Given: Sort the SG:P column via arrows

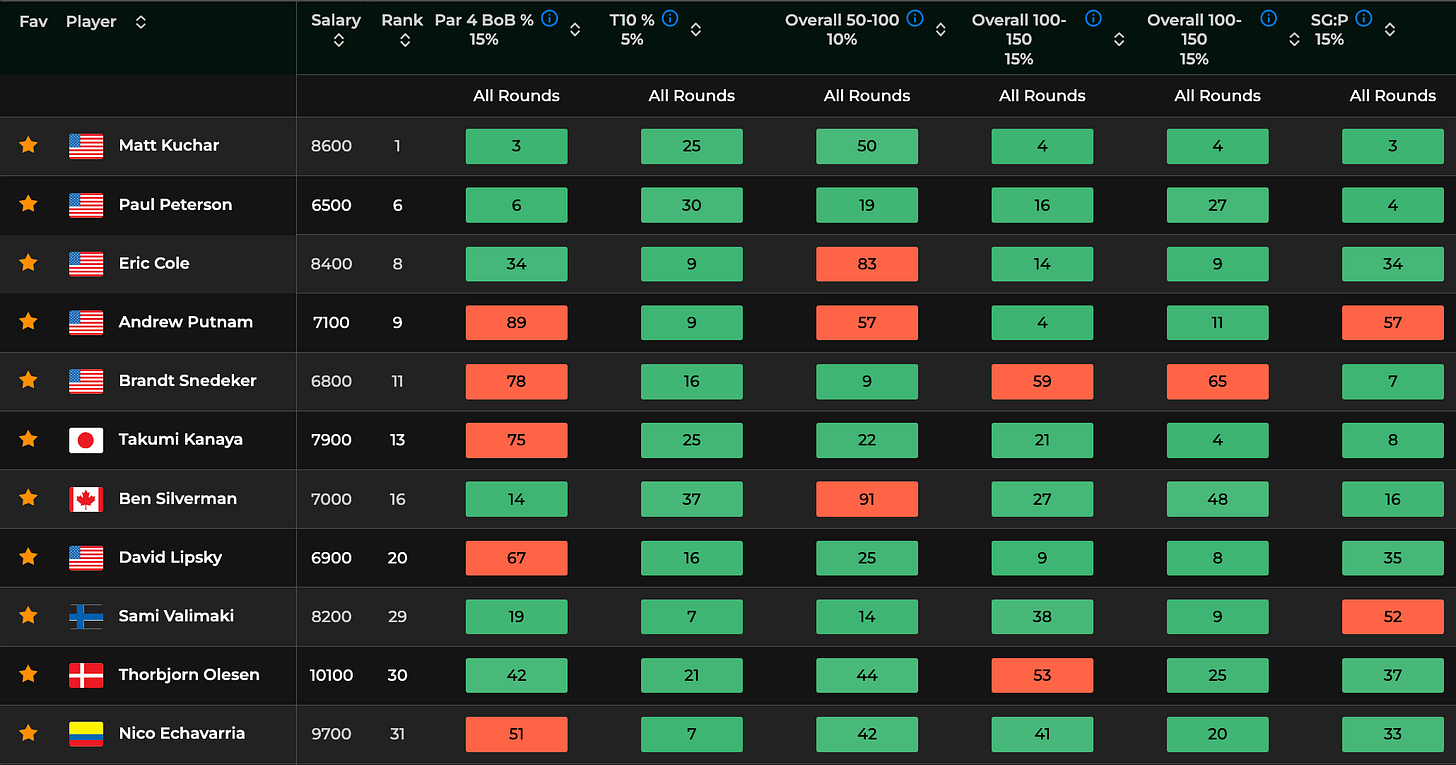Looking at the screenshot, I should point(1390,30).
